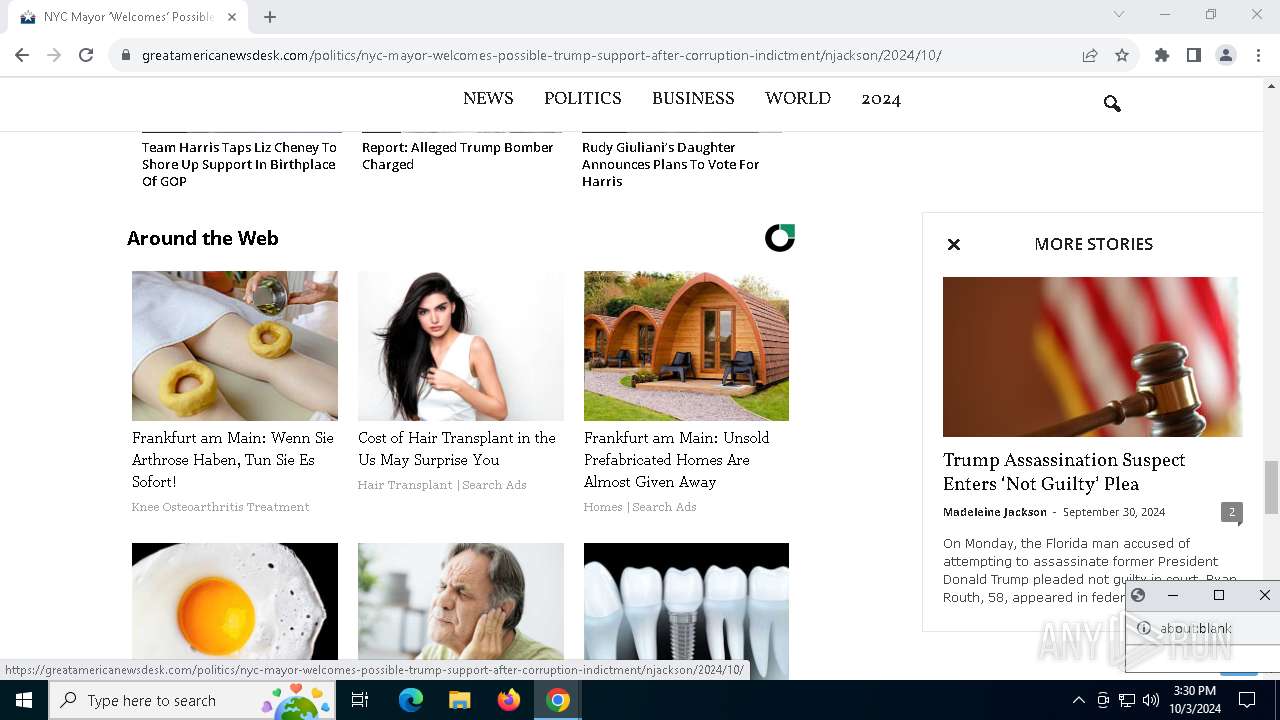Close the about:blank popup window
This screenshot has height=720, width=1280.
point(1264,595)
